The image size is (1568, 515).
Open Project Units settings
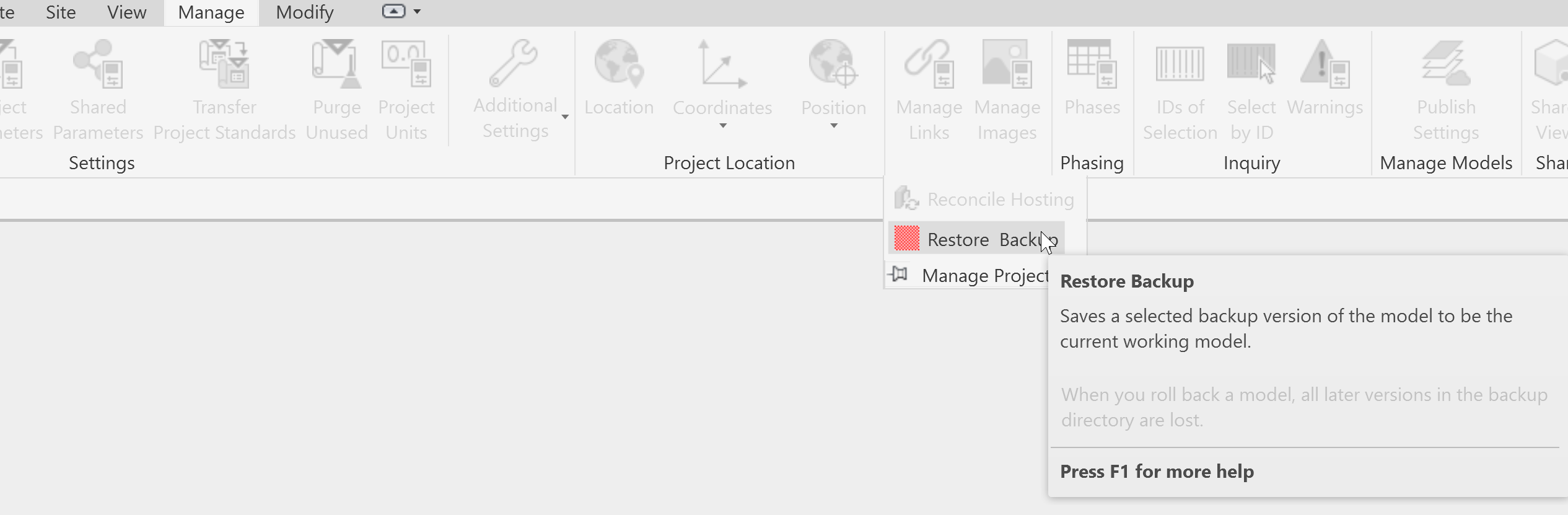[406, 87]
